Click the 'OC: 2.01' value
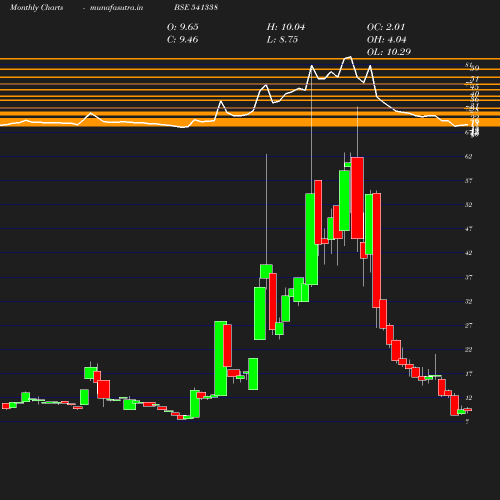500x500 pixels. click(386, 27)
